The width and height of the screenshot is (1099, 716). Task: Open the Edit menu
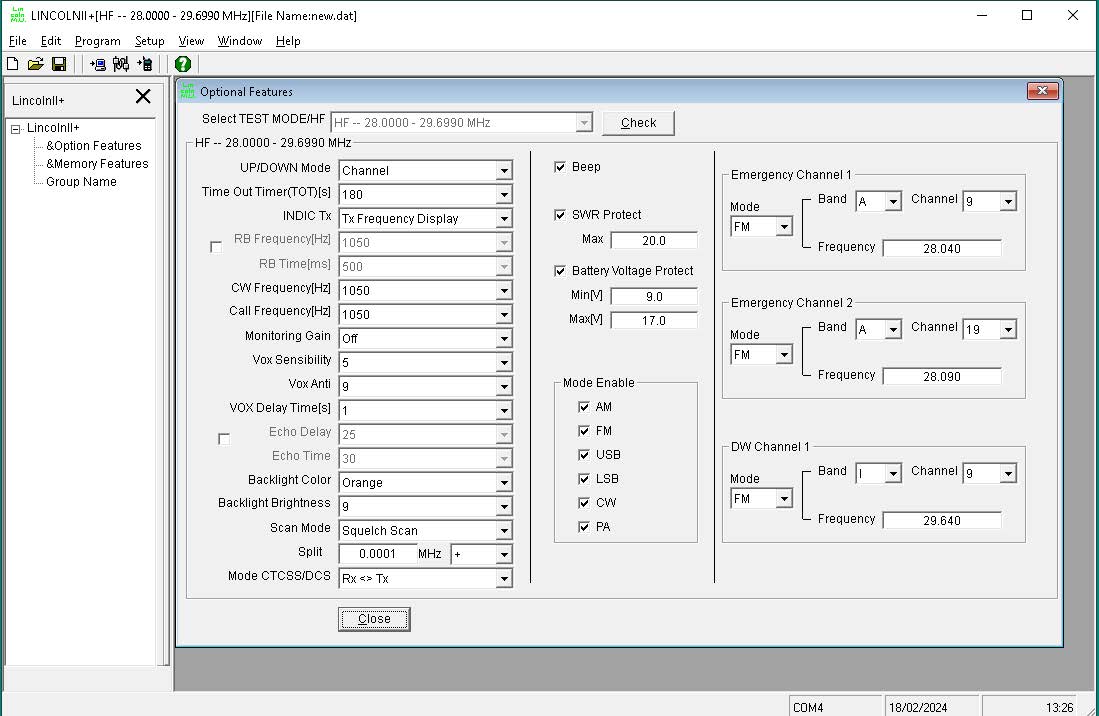click(50, 41)
